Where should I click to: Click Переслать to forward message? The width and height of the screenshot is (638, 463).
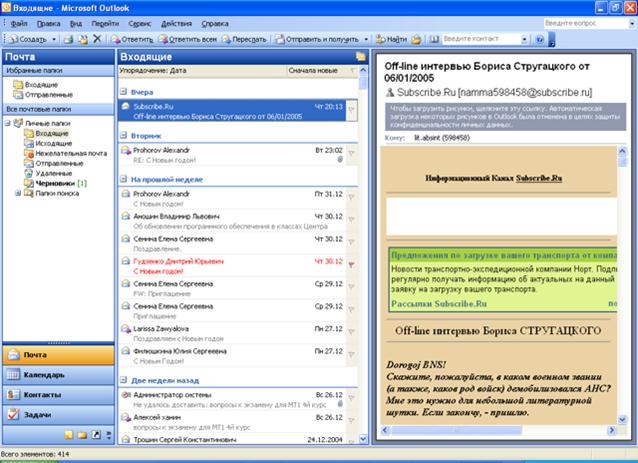(x=244, y=39)
